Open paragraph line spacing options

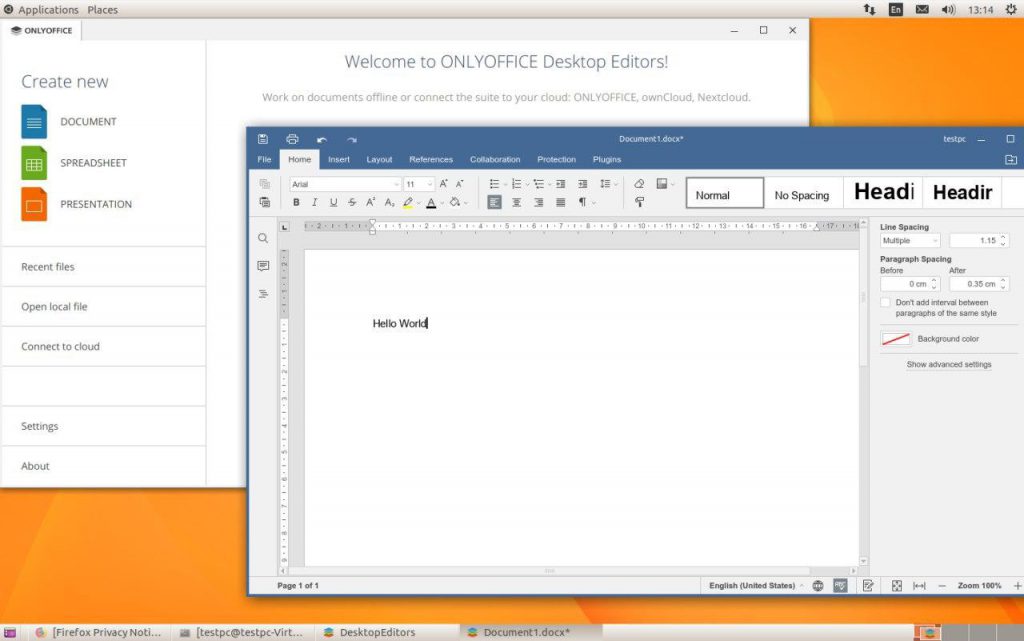605,184
